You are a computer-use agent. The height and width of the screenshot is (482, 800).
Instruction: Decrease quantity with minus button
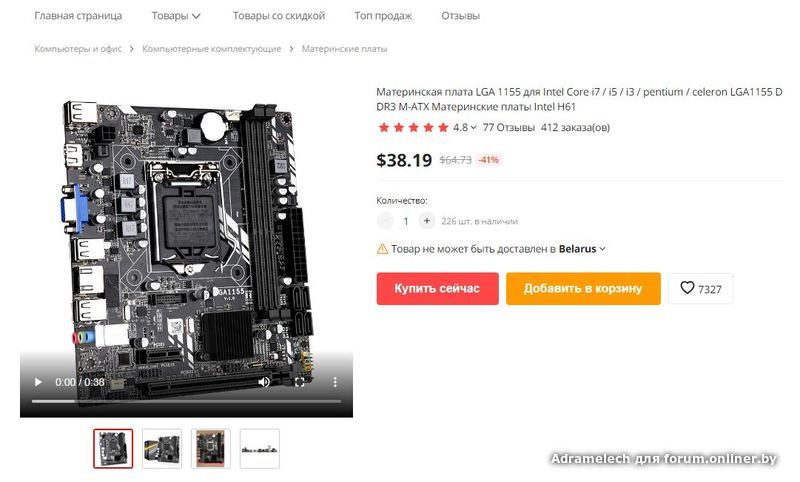(385, 221)
